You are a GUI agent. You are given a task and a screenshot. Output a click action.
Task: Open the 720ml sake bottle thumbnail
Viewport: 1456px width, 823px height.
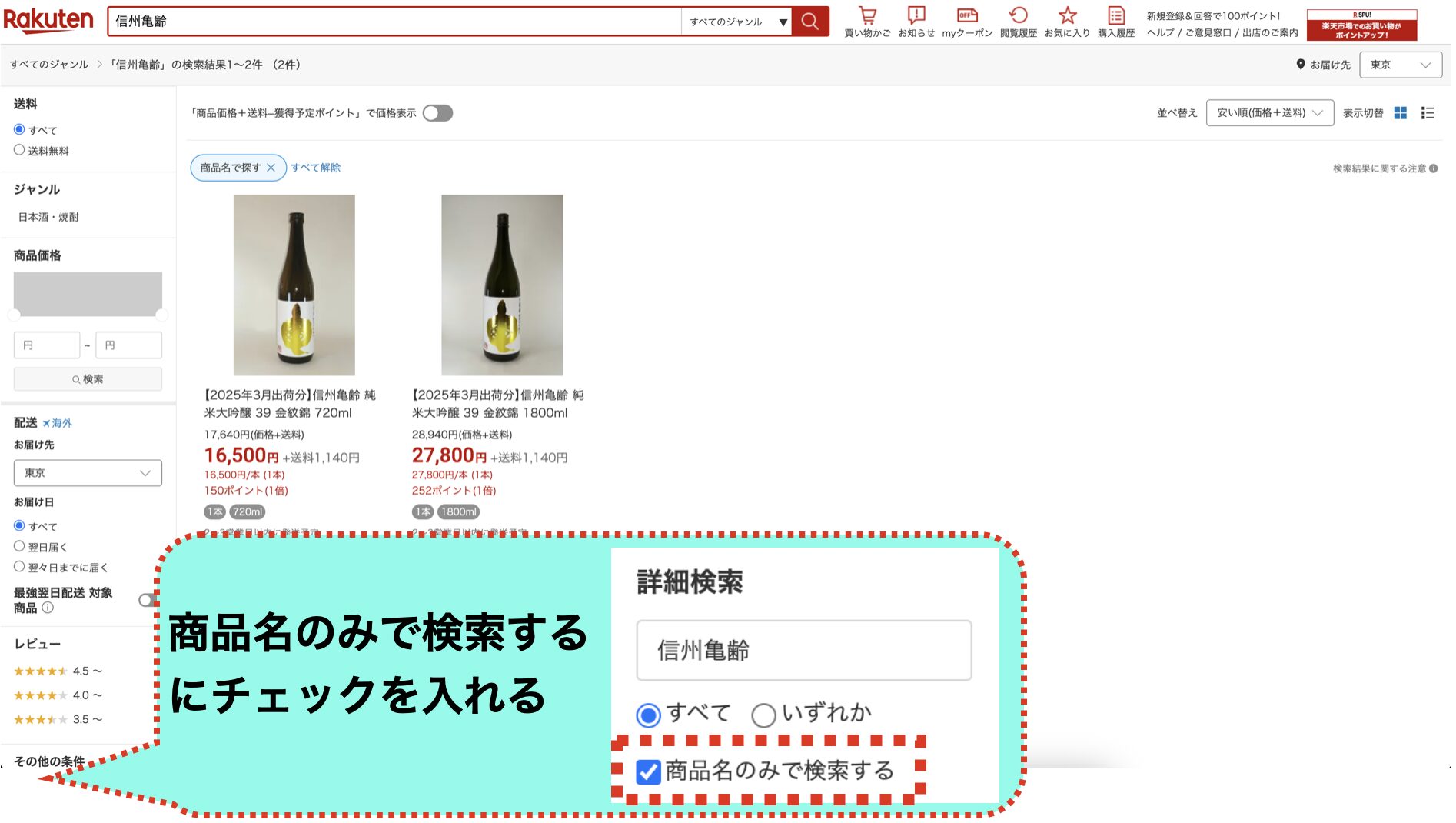(294, 285)
